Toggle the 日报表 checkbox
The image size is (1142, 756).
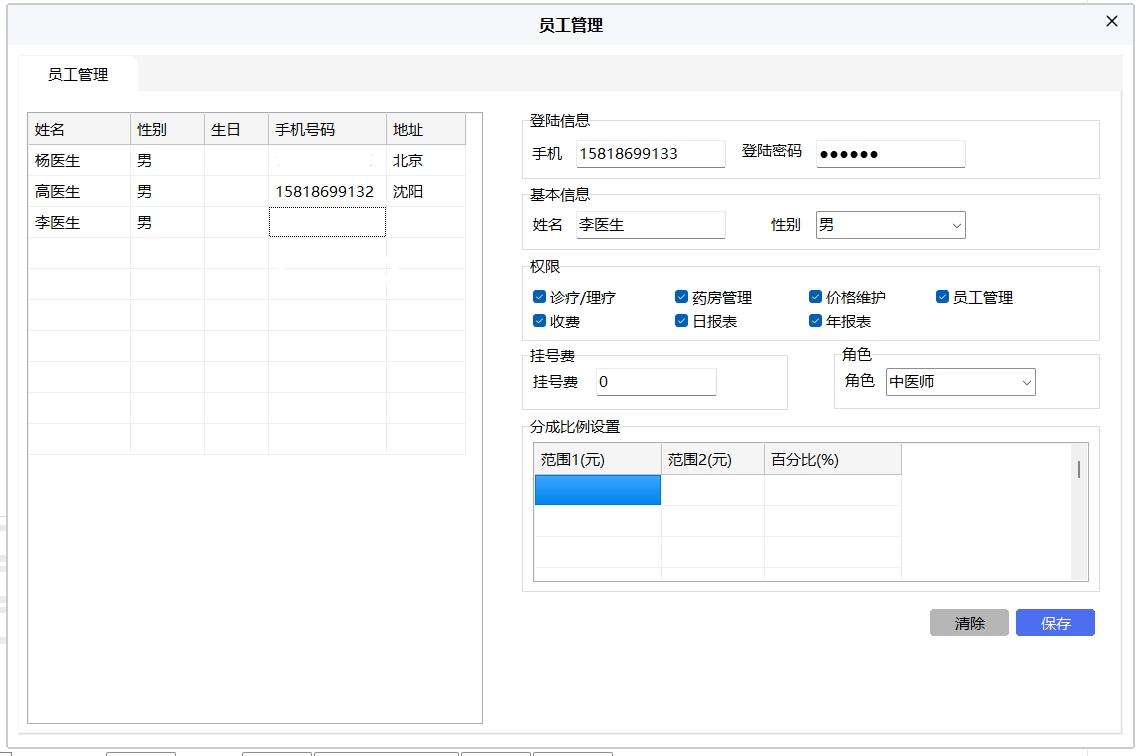(682, 321)
